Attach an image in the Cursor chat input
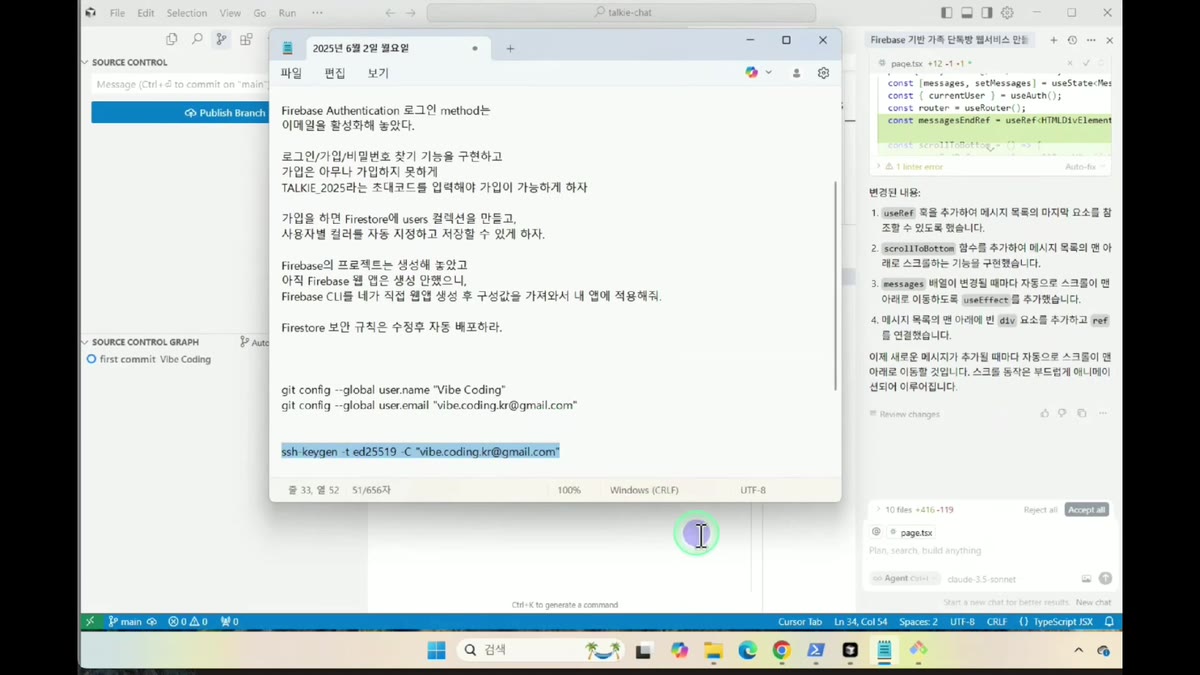This screenshot has width=1200, height=675. (x=1086, y=578)
